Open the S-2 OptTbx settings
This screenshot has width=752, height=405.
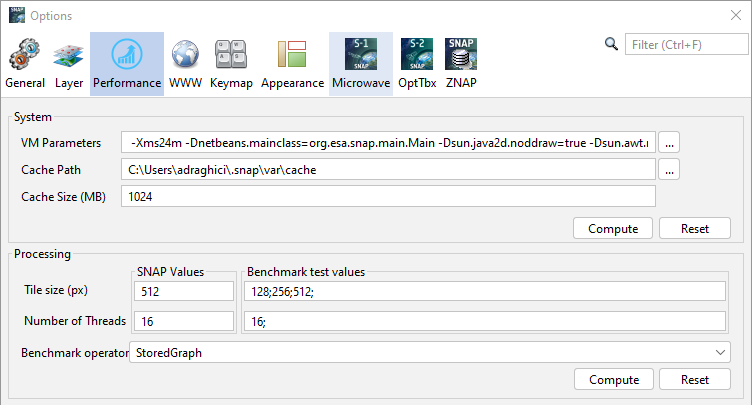[x=415, y=64]
